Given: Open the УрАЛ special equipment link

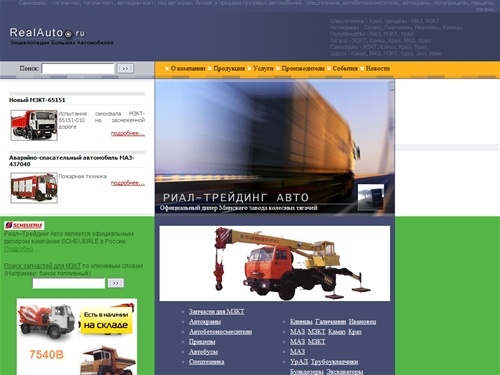Looking at the screenshot, I should pos(299,362).
